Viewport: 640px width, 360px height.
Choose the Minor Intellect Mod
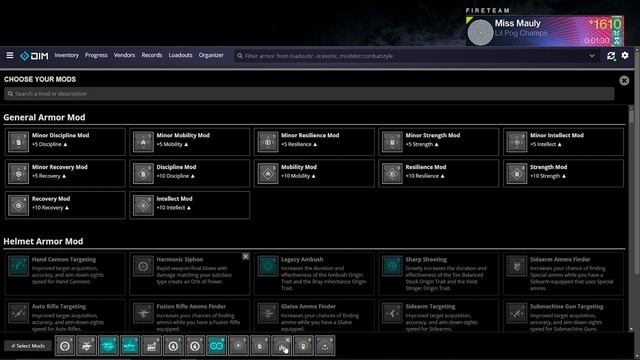click(563, 142)
